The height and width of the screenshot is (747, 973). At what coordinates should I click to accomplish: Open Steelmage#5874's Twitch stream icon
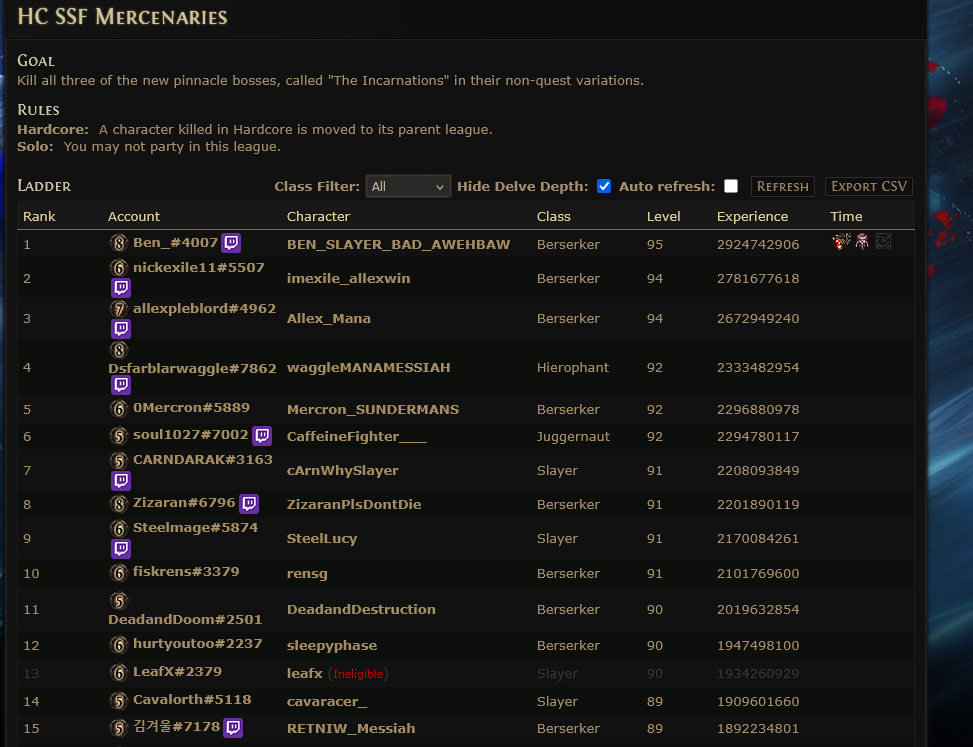120,548
